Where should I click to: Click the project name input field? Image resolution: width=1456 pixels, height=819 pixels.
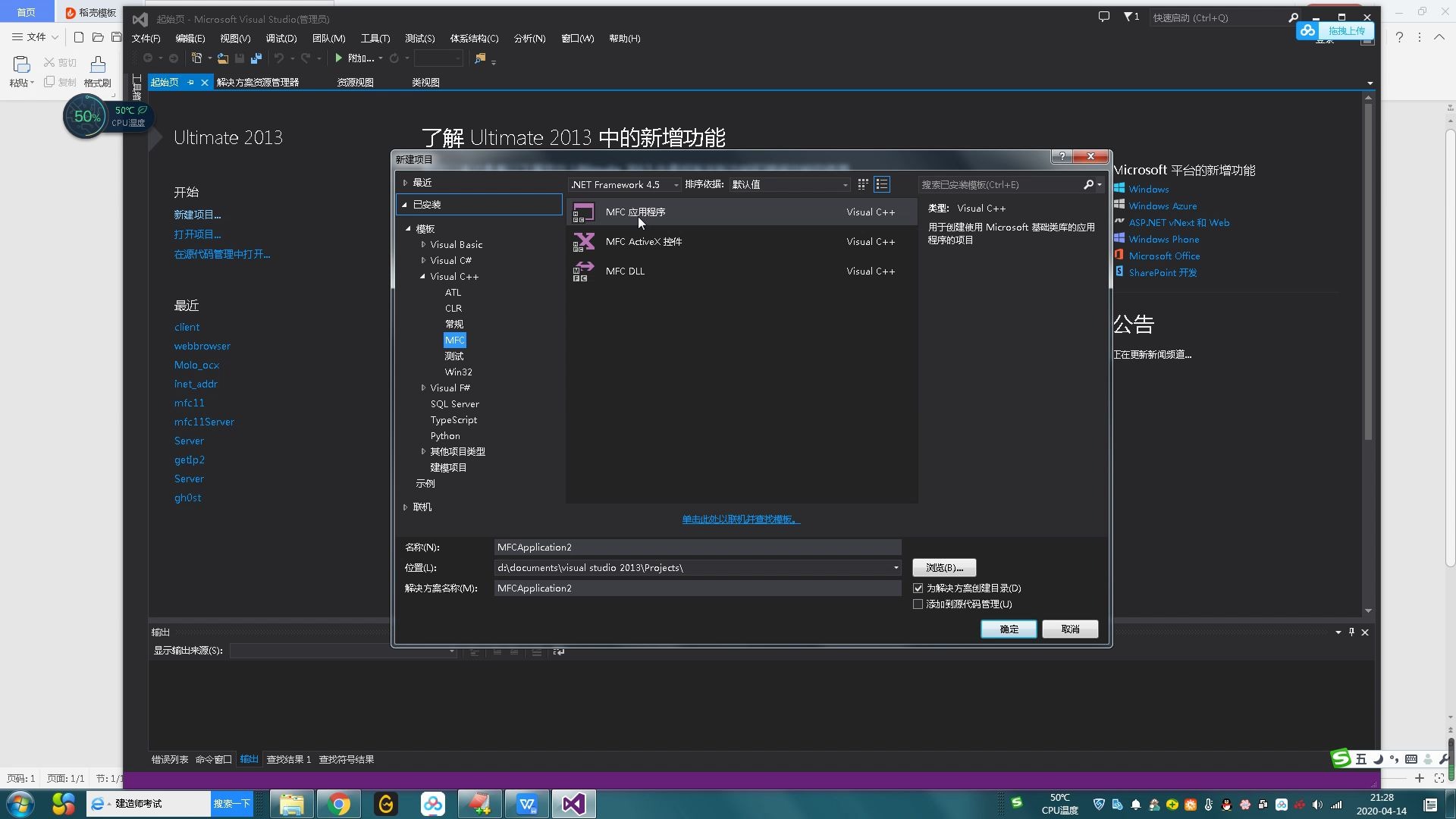pos(698,548)
